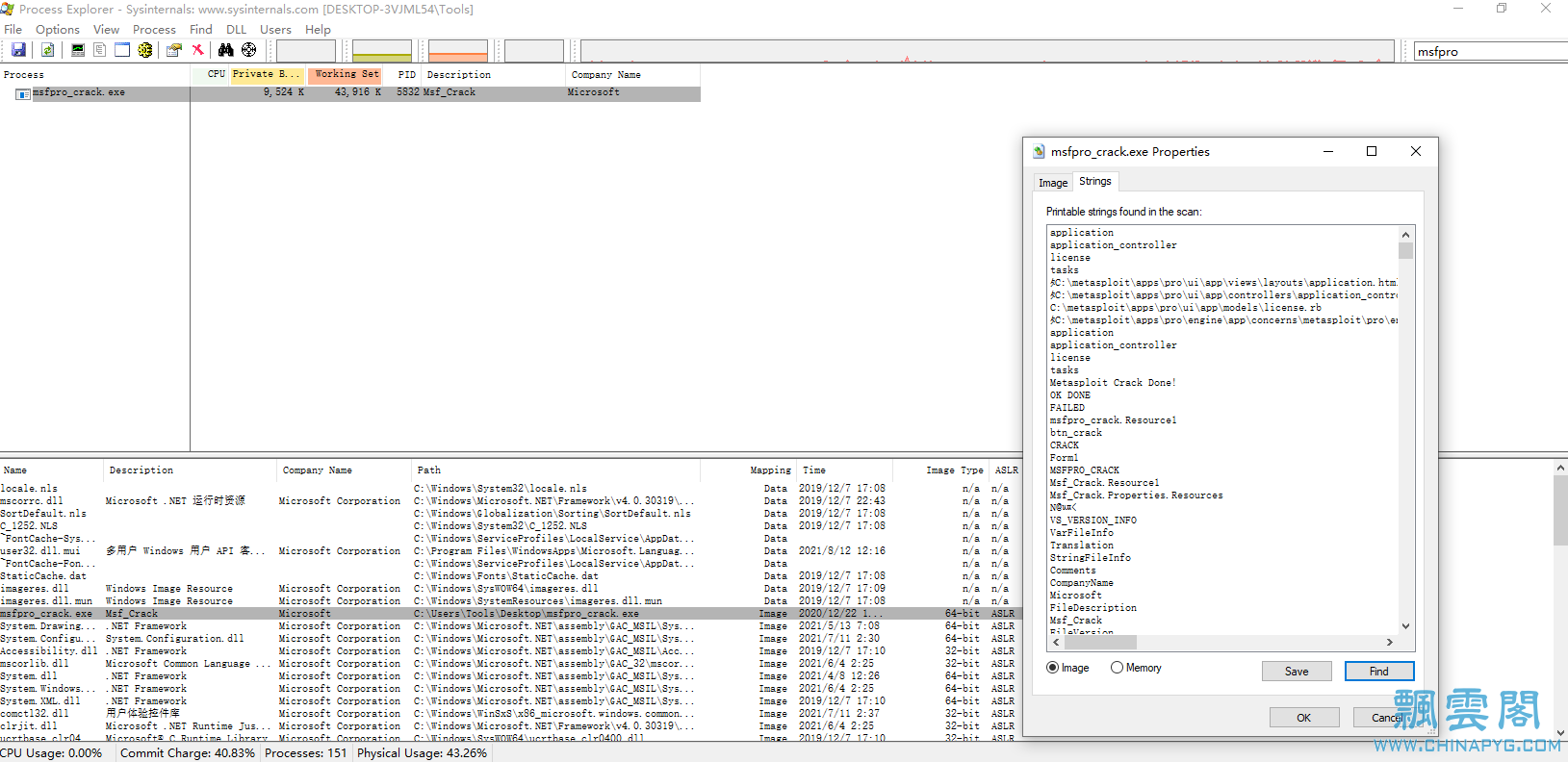
Task: Click the Refresh Now toolbar icon
Action: point(47,50)
